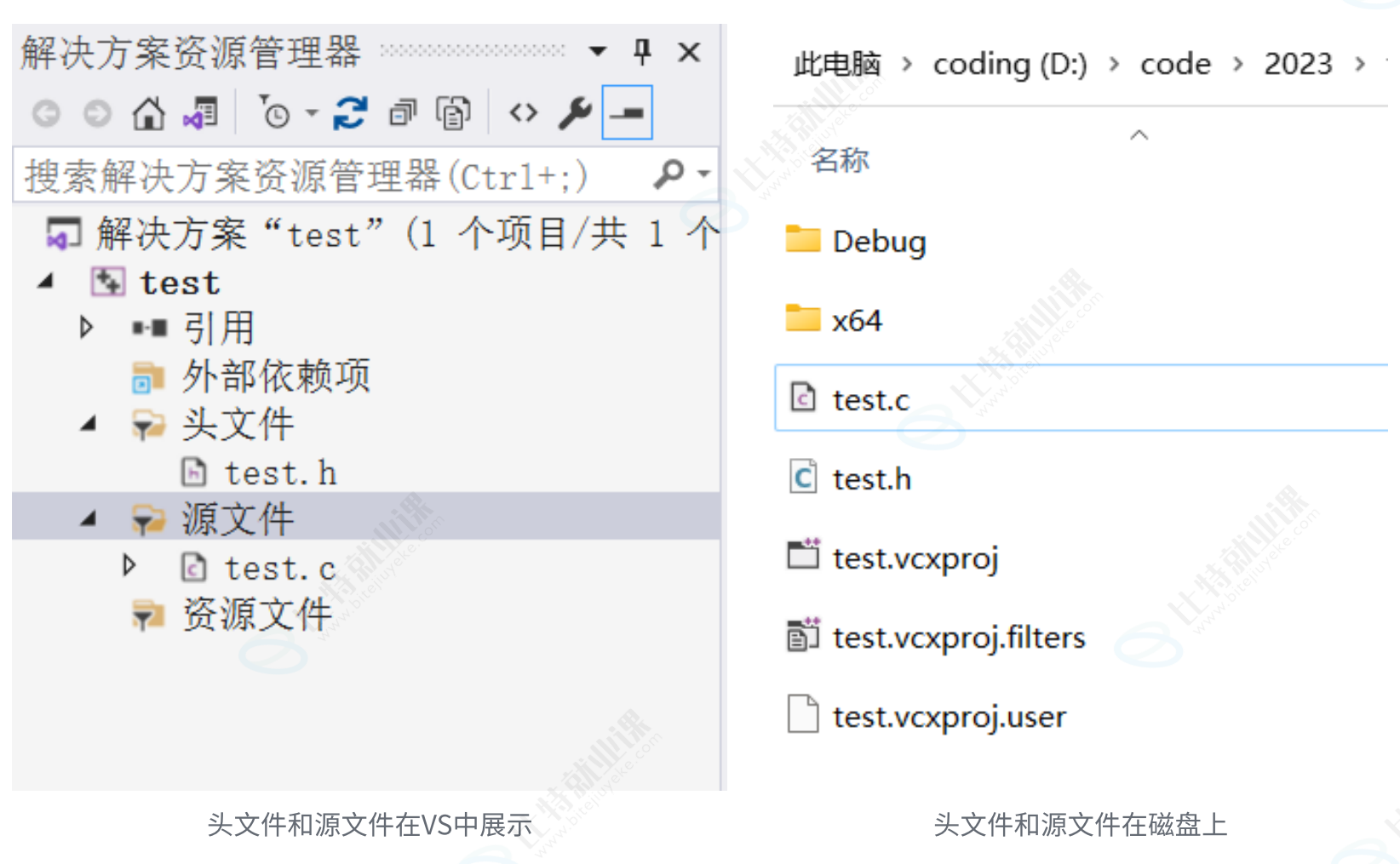Select test.vcxproj.filters in File Explorer
Screen dimensions: 1400x864
[x=957, y=636]
